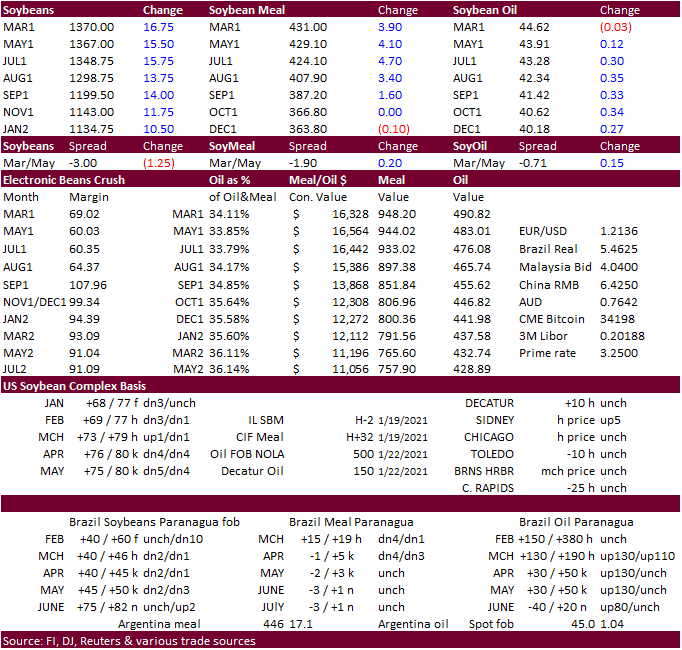
Task: Click the Source line at the bottom
Action: [129, 641]
